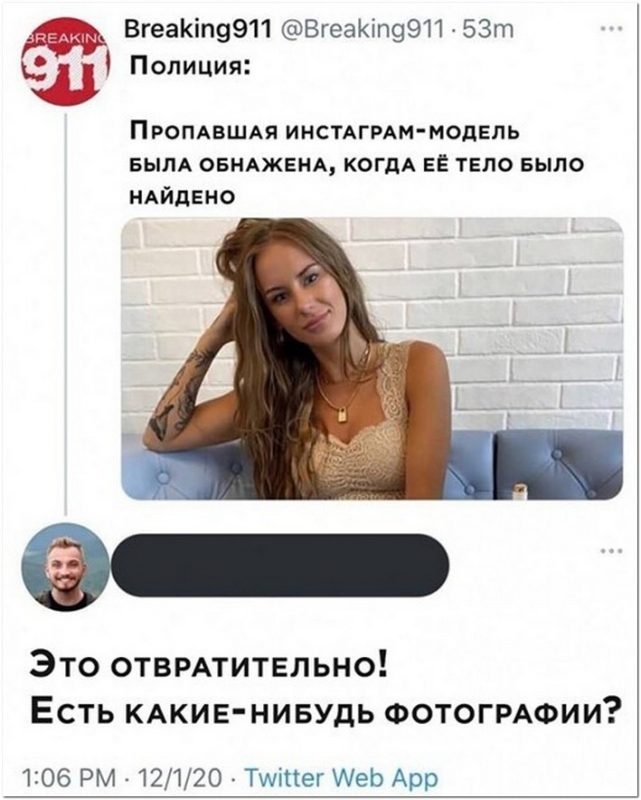This screenshot has height=800, width=641.
Task: Click the 1:06 PM · 12/1/20 timestamp
Action: point(123,778)
